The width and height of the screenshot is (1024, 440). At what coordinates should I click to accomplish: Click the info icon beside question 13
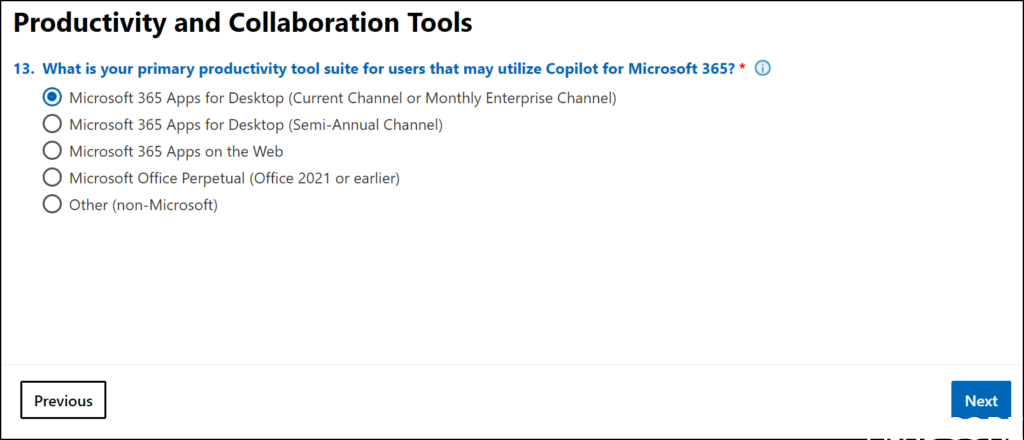click(x=763, y=69)
